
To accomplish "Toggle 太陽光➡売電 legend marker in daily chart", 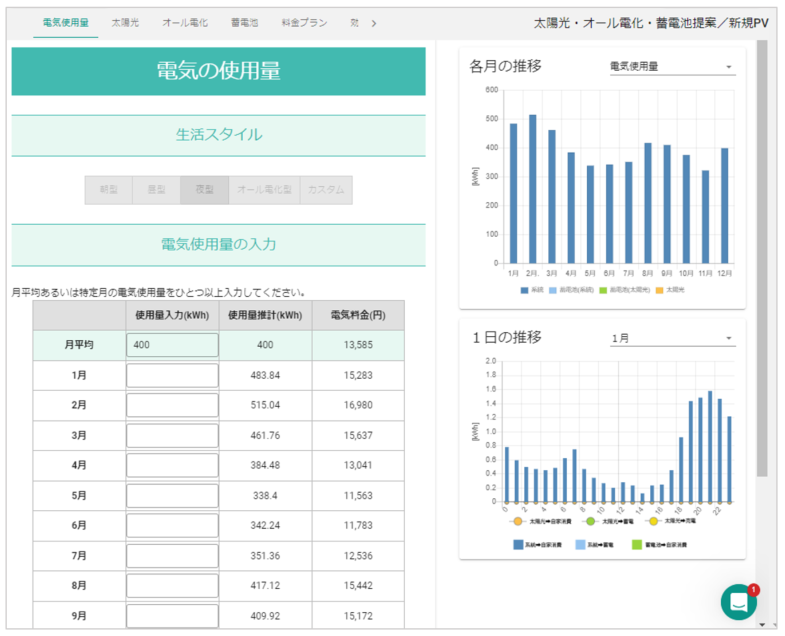I will click(x=653, y=521).
